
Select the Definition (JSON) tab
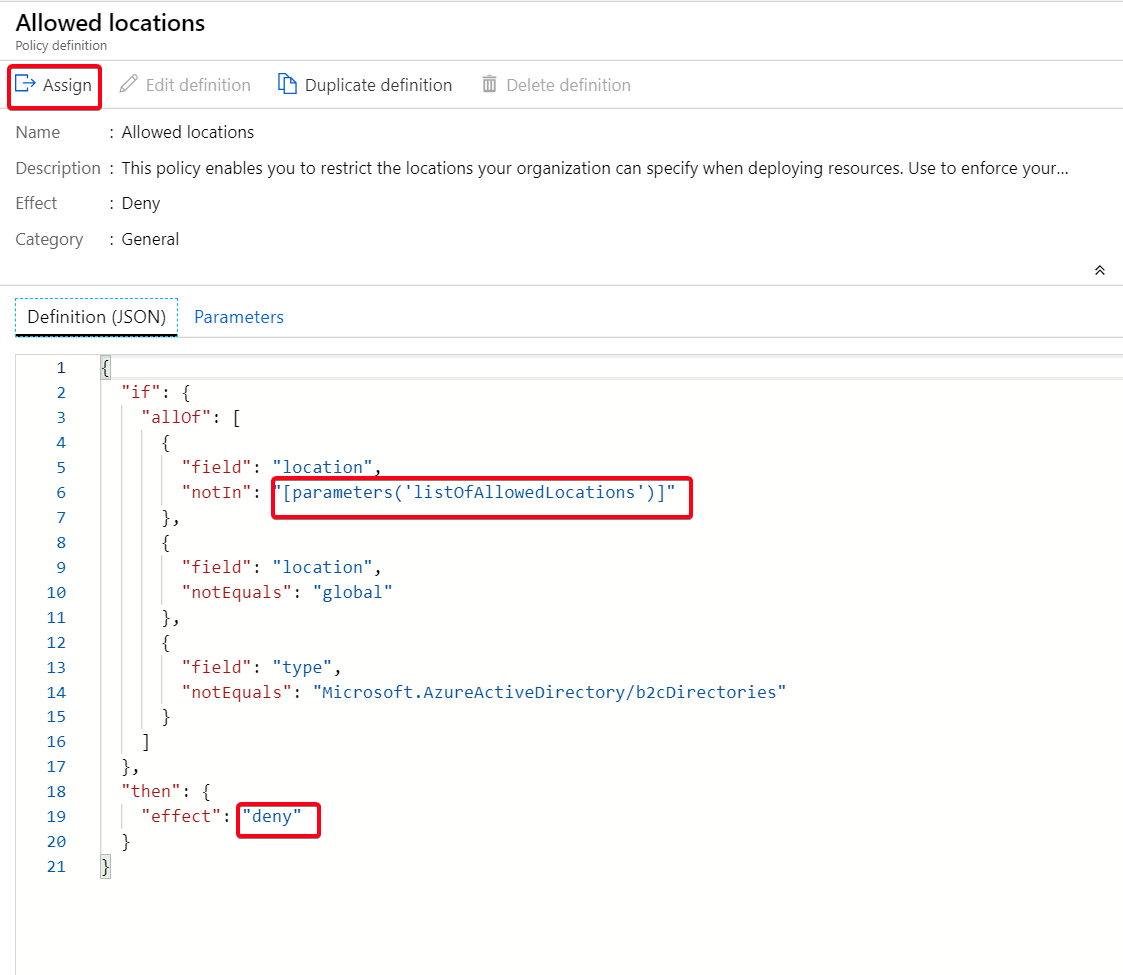point(96,317)
